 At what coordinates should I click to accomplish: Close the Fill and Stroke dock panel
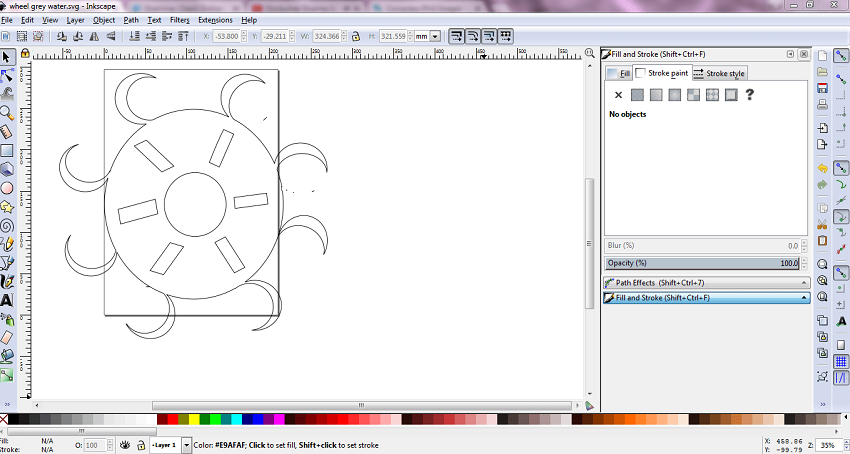803,54
